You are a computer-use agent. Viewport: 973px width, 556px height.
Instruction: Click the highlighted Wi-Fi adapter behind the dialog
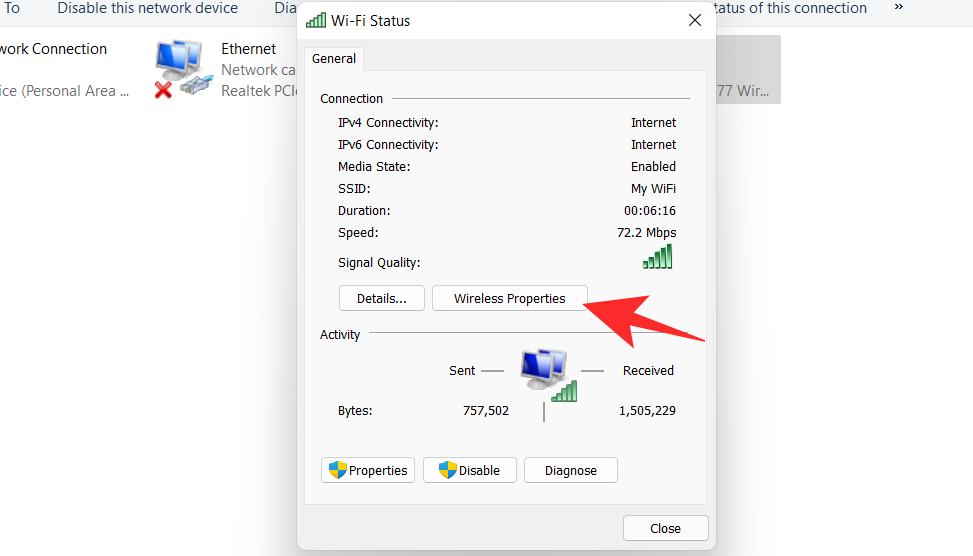tap(746, 70)
